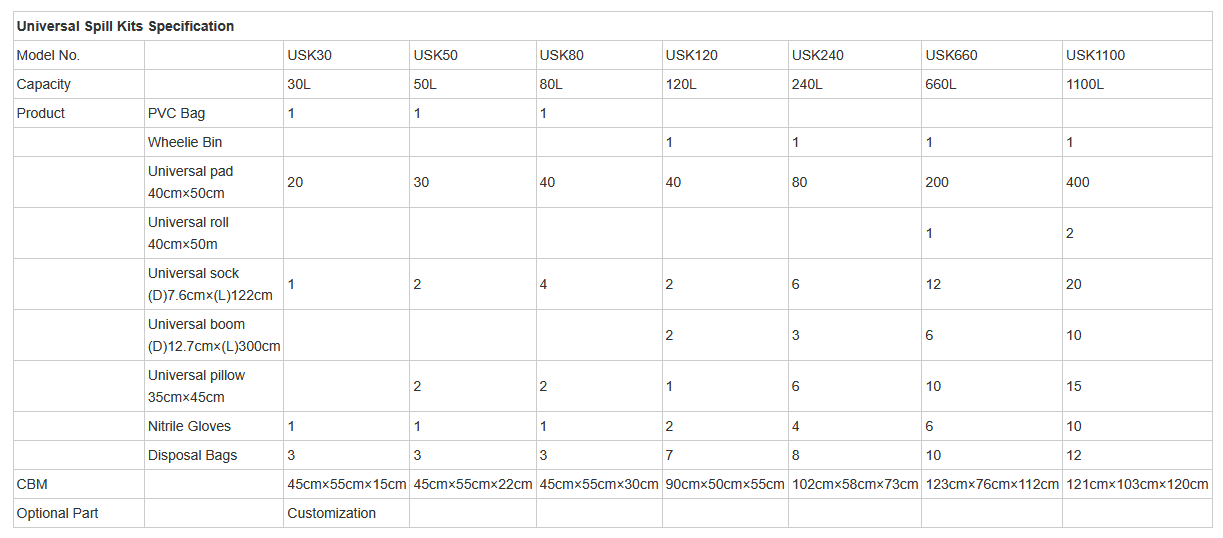Click the Wheelie Bin row label
The height and width of the screenshot is (538, 1223).
pyautogui.click(x=185, y=142)
